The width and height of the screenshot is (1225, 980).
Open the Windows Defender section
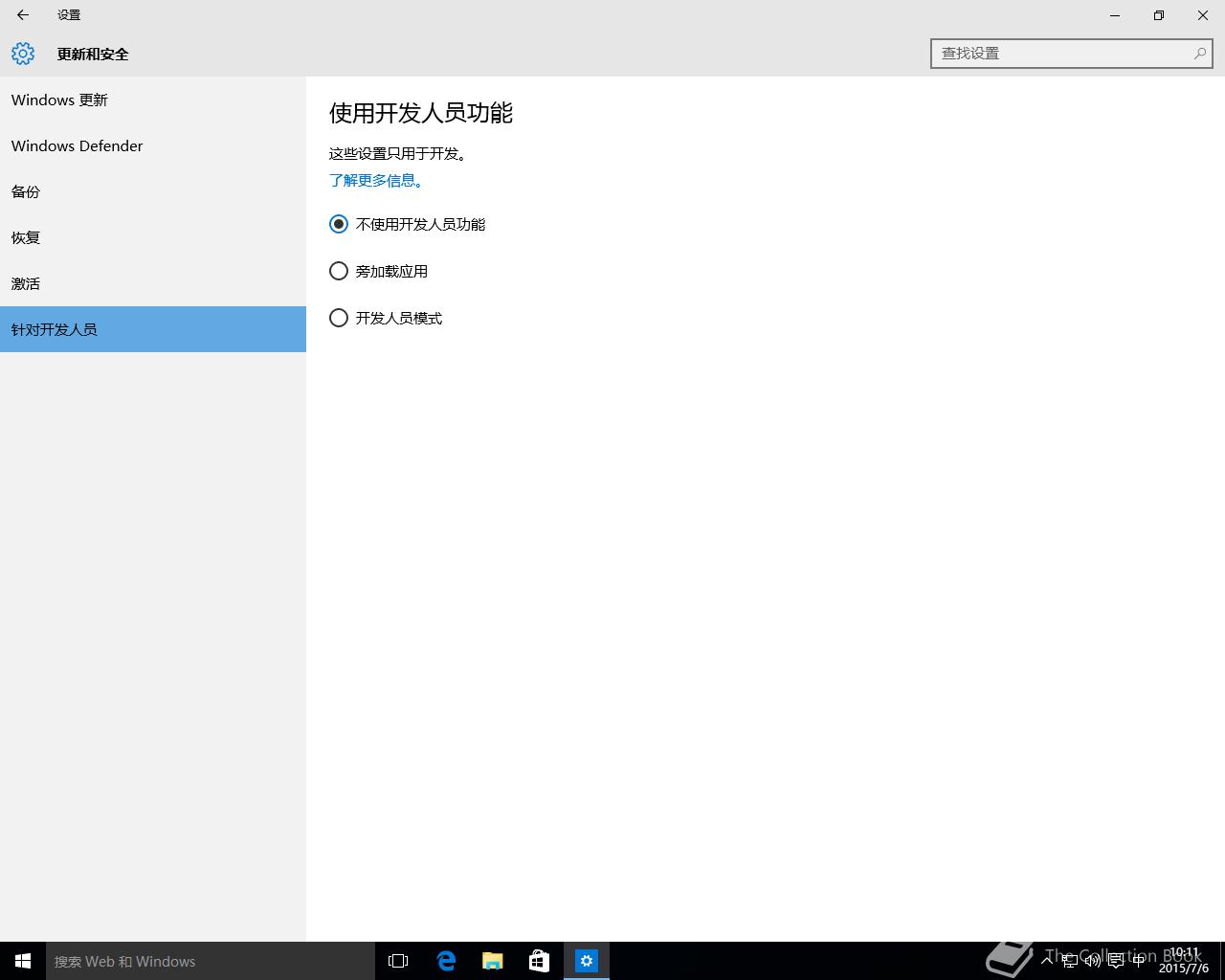point(153,145)
